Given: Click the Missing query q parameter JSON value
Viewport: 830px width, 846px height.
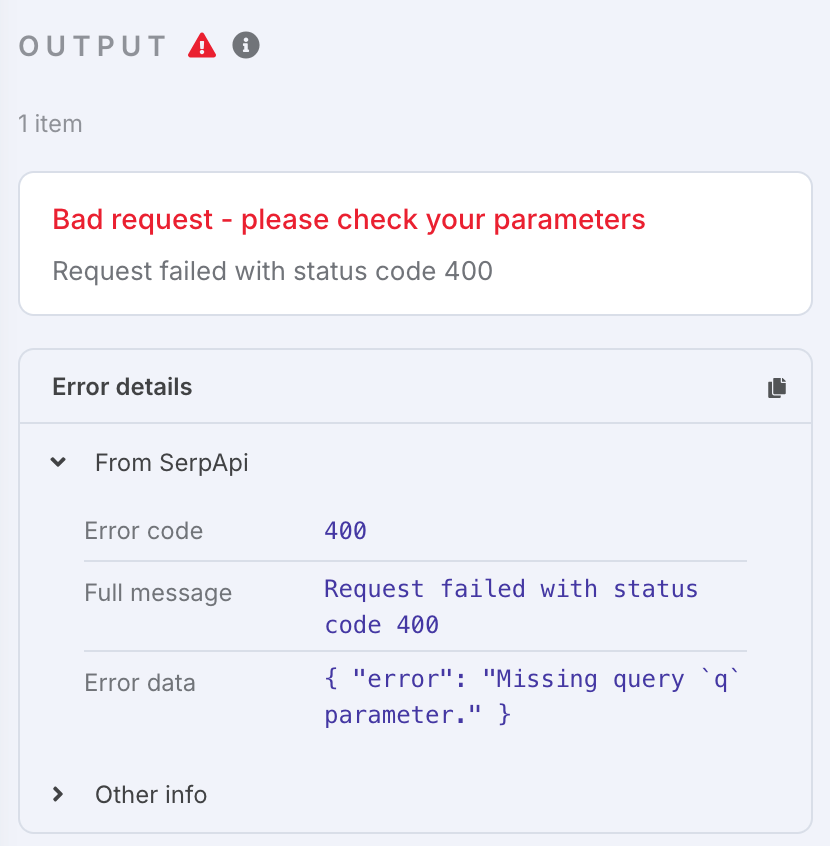Looking at the screenshot, I should [531, 697].
